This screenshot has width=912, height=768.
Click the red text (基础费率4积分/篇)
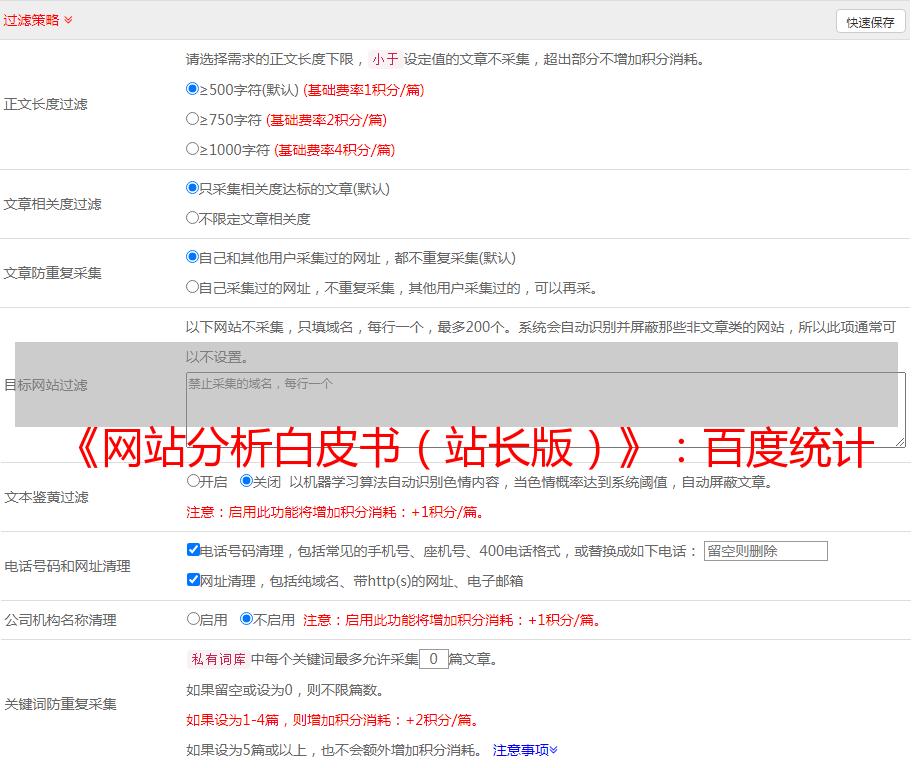point(335,150)
